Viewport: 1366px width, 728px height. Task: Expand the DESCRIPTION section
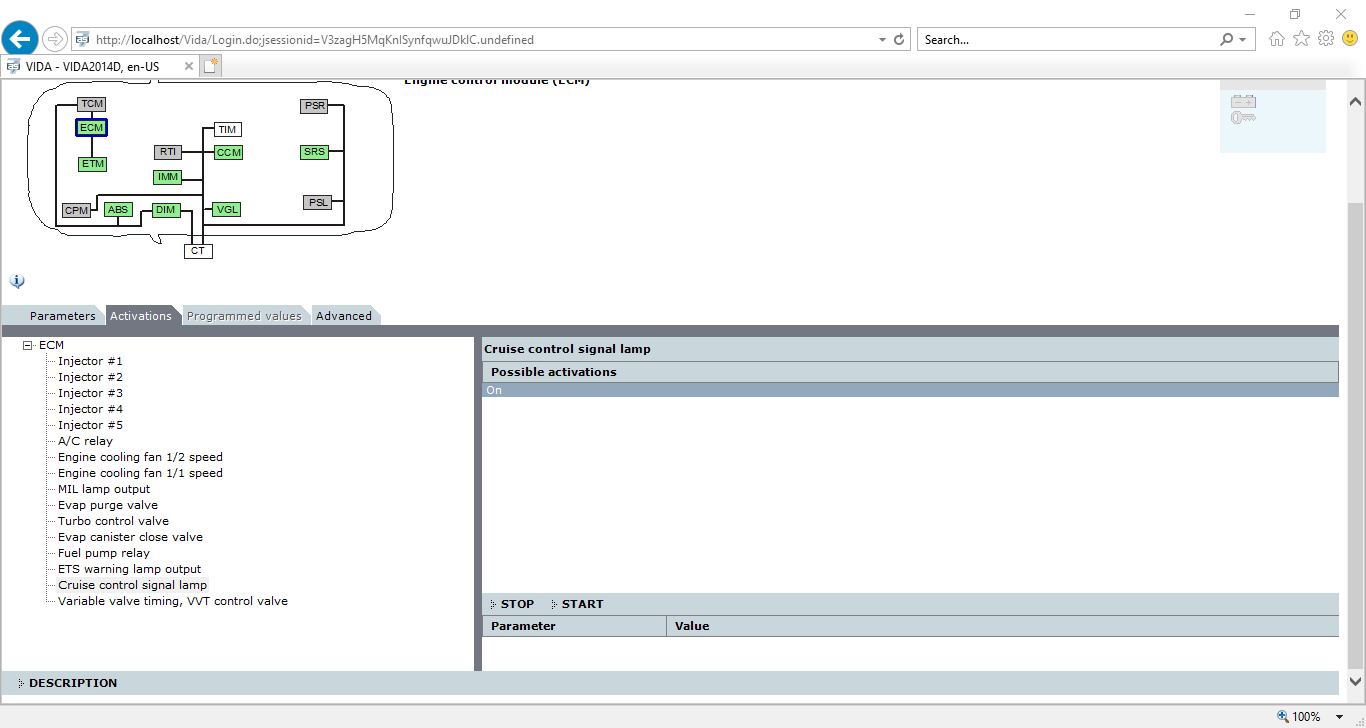(72, 683)
